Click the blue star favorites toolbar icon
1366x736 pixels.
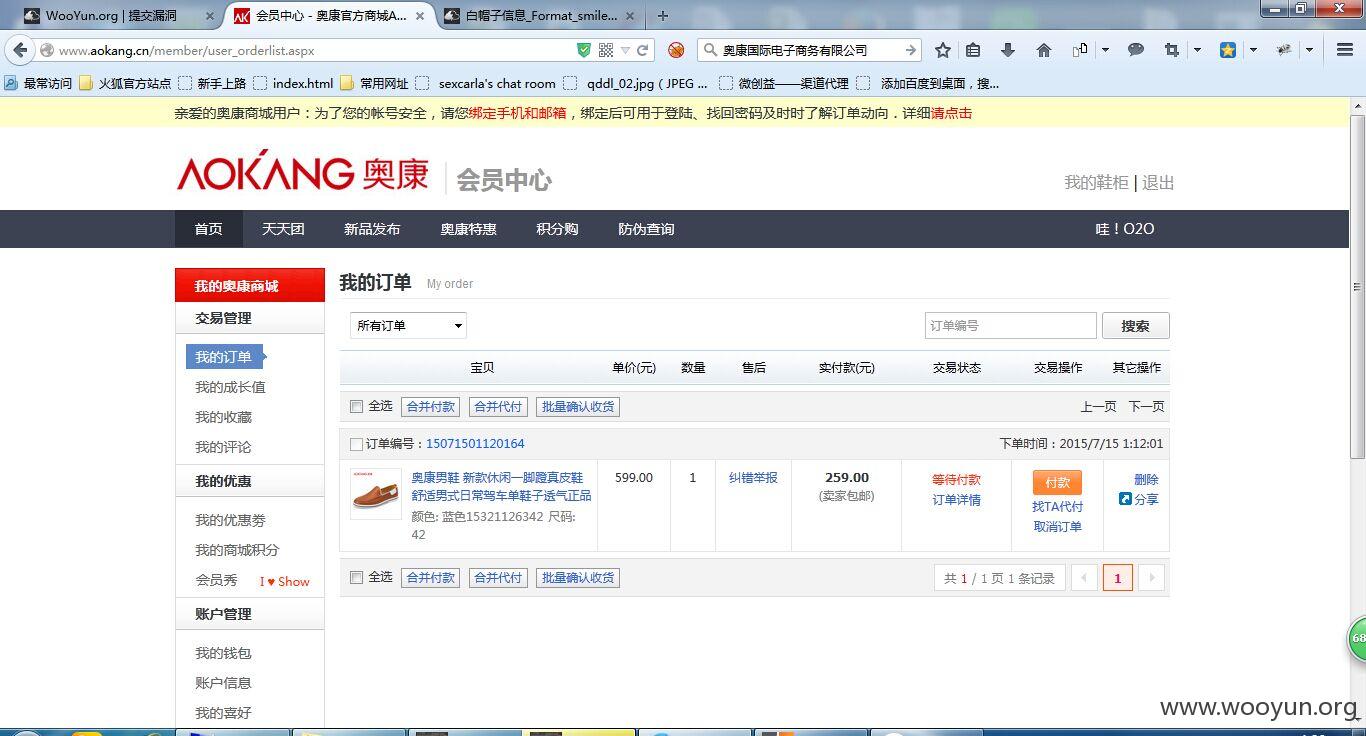click(1228, 50)
